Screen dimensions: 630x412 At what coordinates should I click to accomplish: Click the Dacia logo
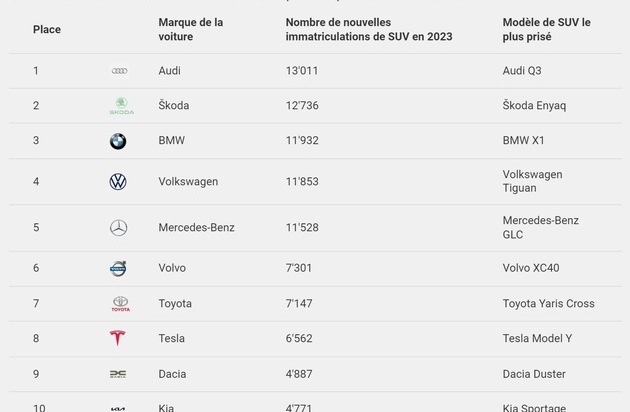[118, 374]
